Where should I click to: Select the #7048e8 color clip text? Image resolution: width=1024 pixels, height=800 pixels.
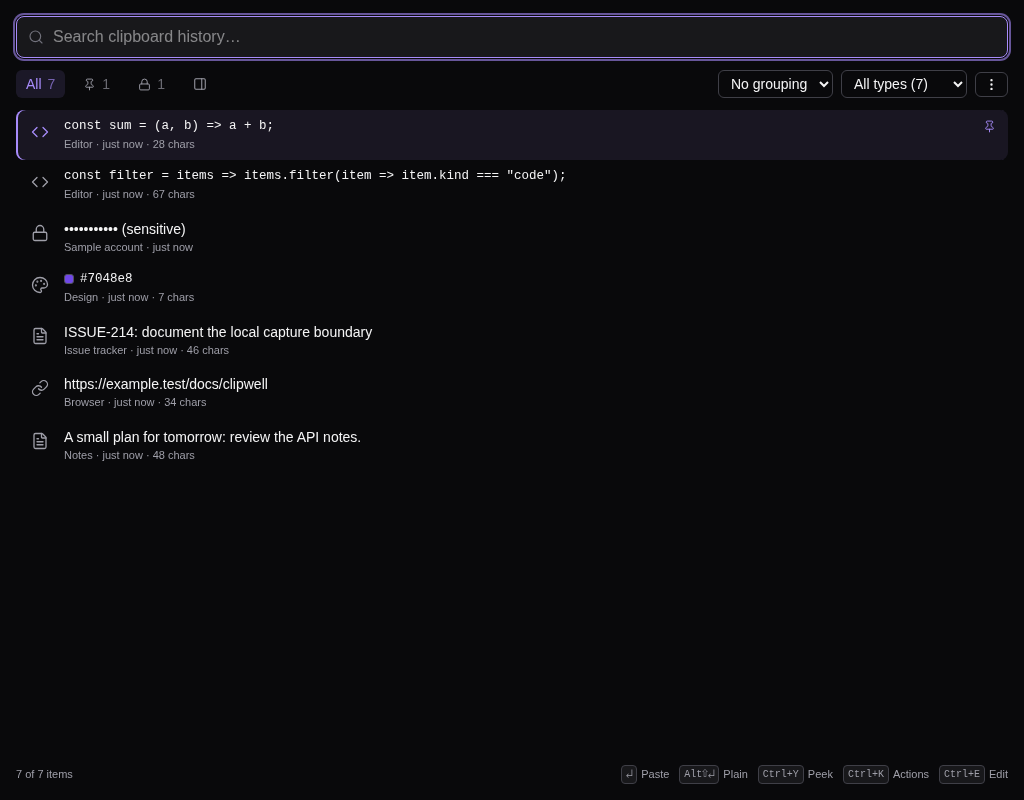106,279
